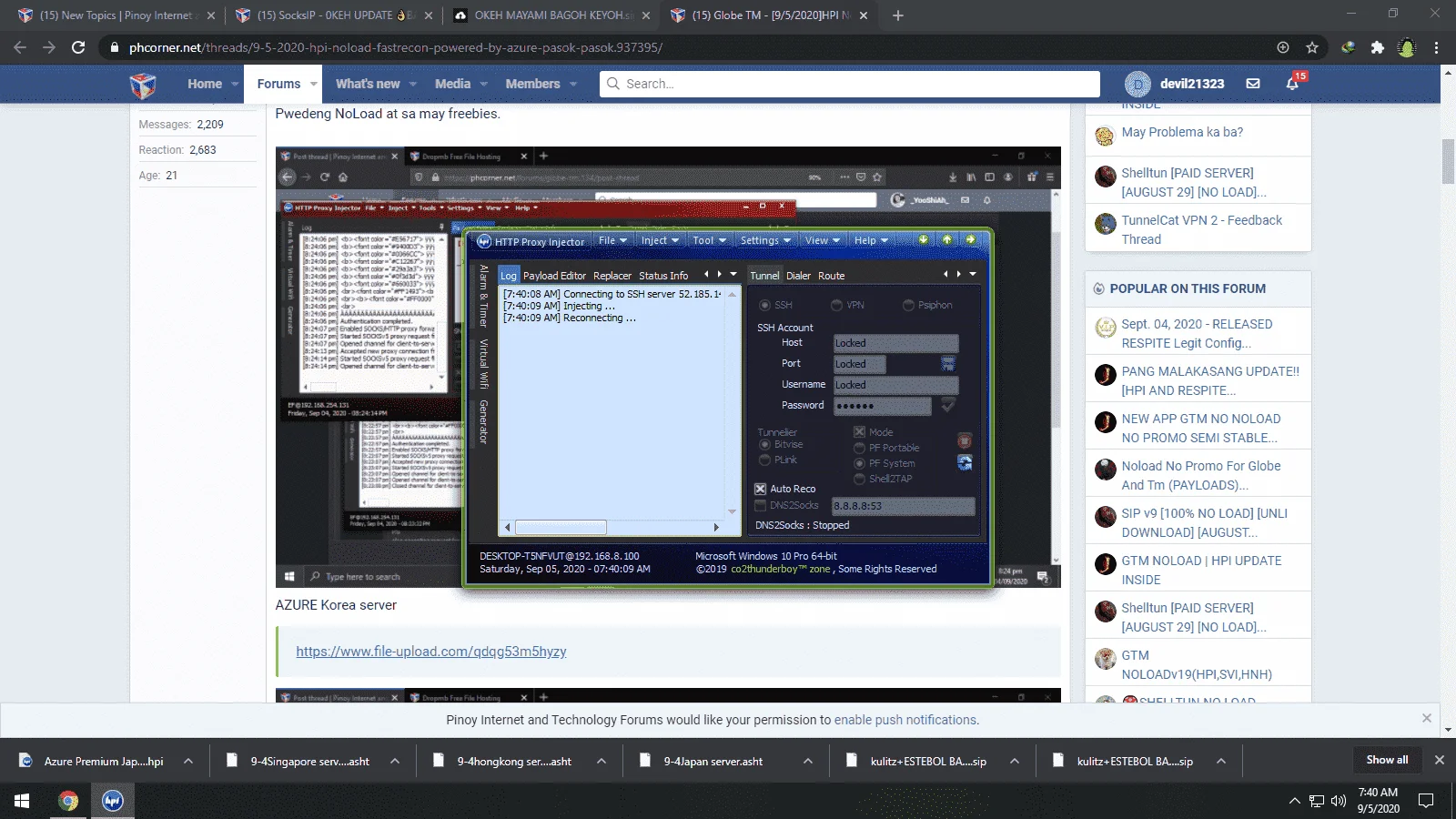Image resolution: width=1456 pixels, height=819 pixels.
Task: Click the checkmark icon beside Password field
Action: coord(948,406)
